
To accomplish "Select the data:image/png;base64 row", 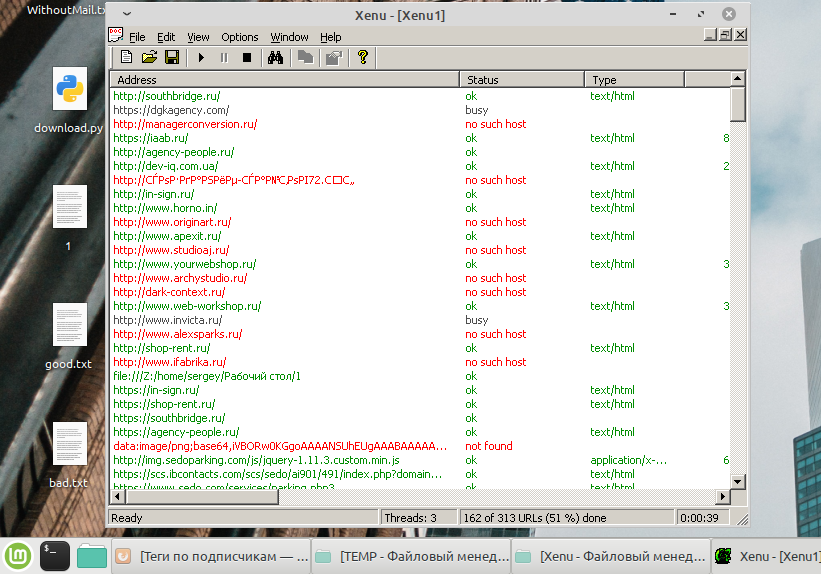I will pos(420,446).
